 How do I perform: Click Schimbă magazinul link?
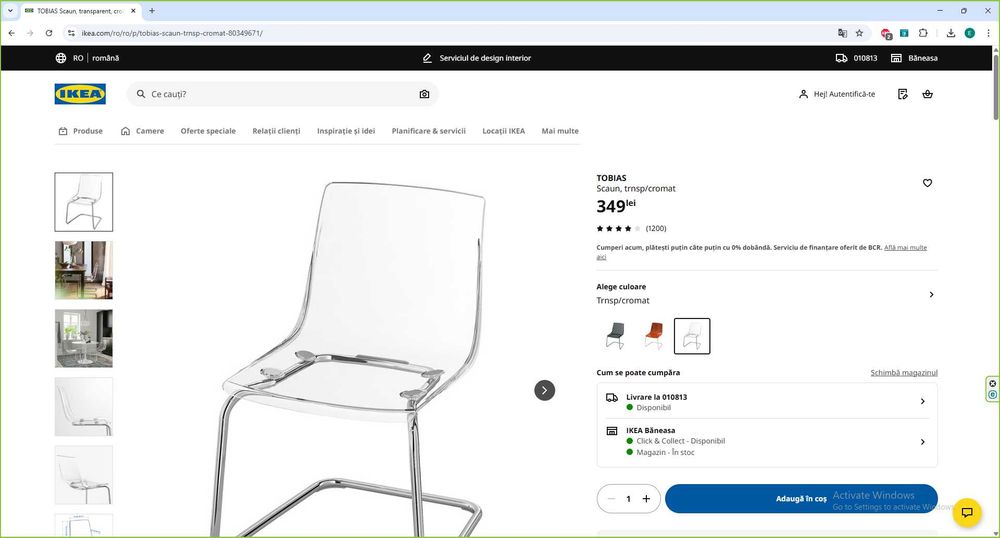[x=904, y=373]
